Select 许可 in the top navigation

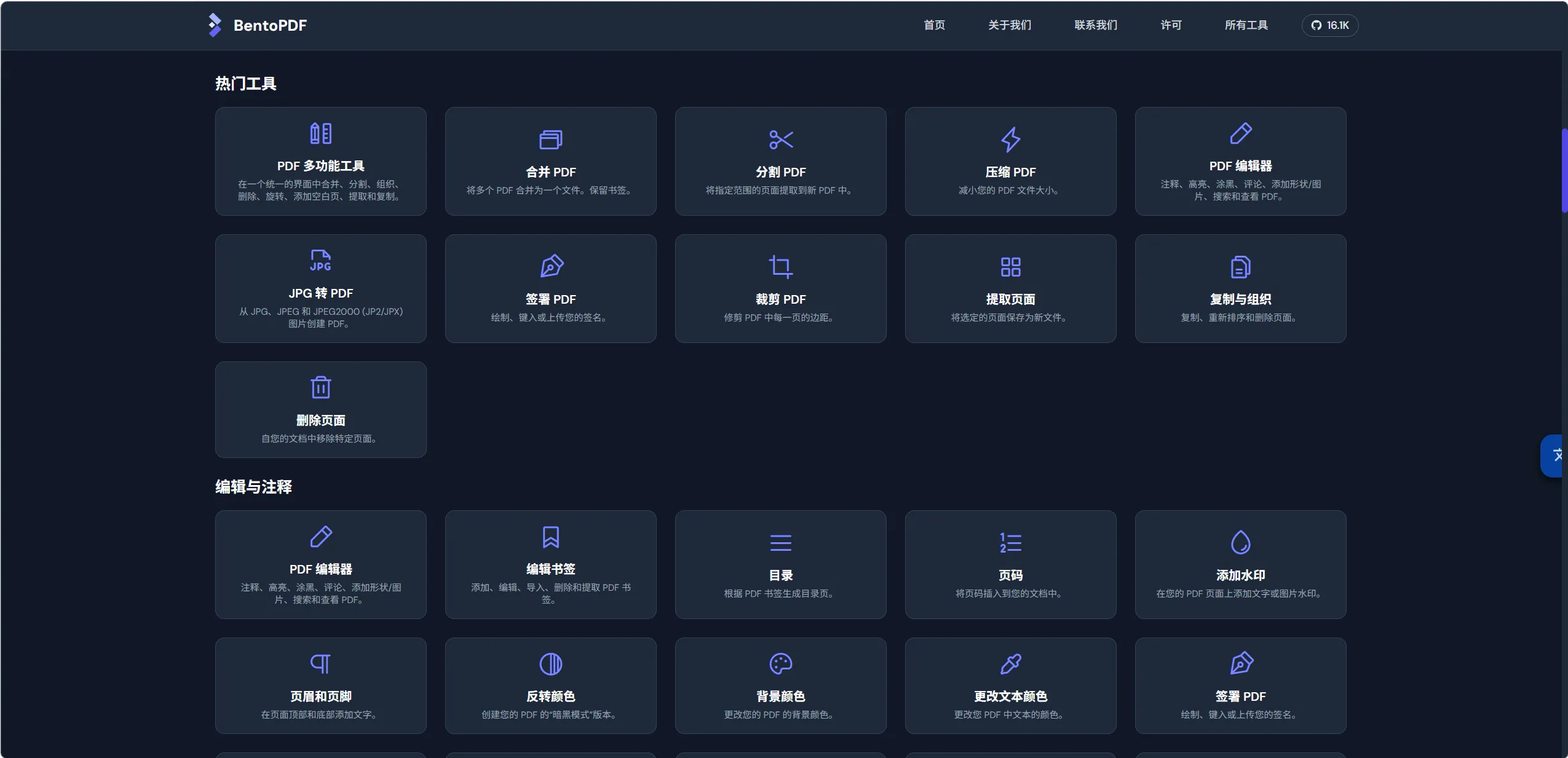pos(1171,25)
